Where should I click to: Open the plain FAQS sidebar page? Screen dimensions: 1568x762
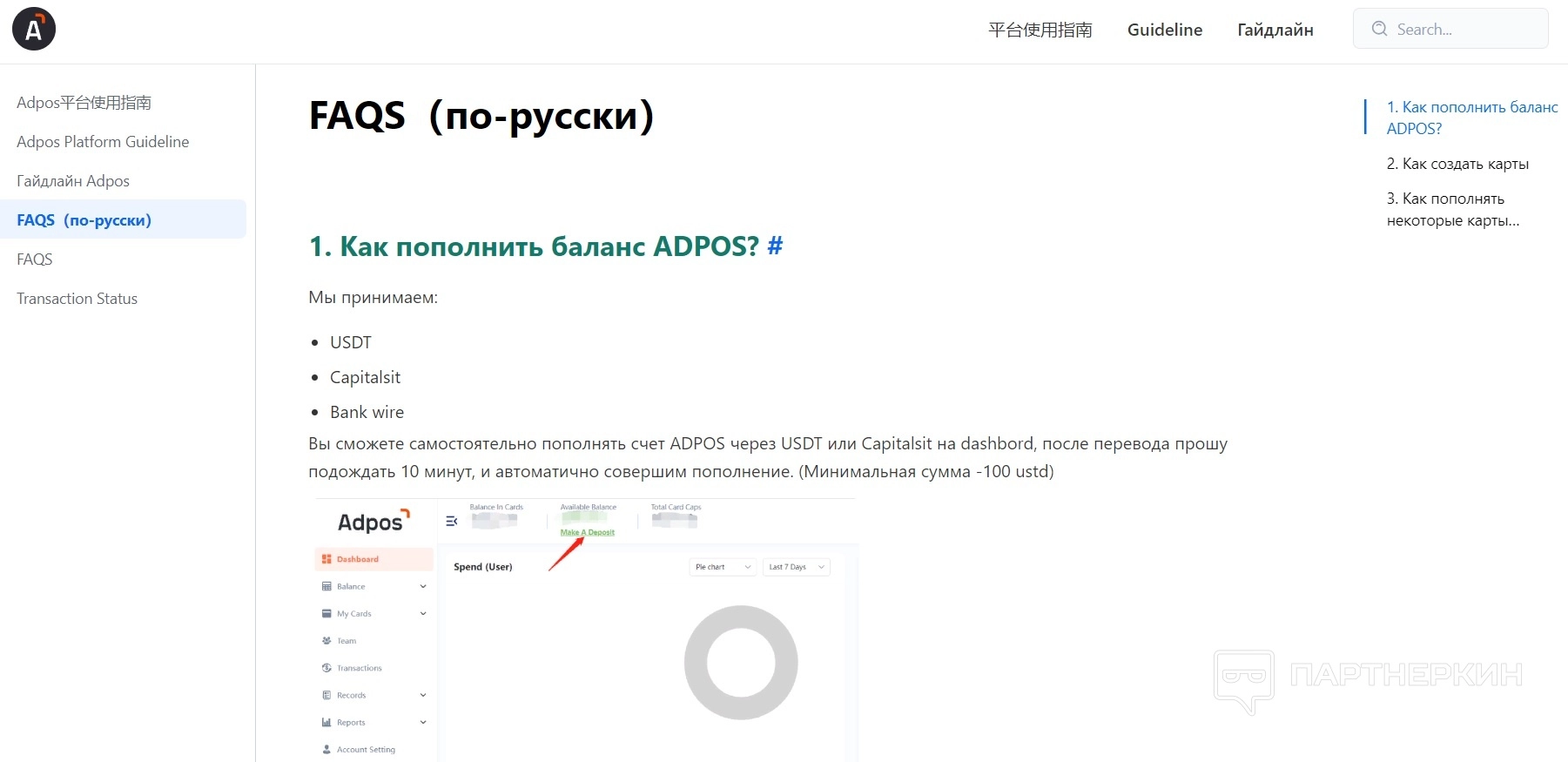[x=35, y=260]
